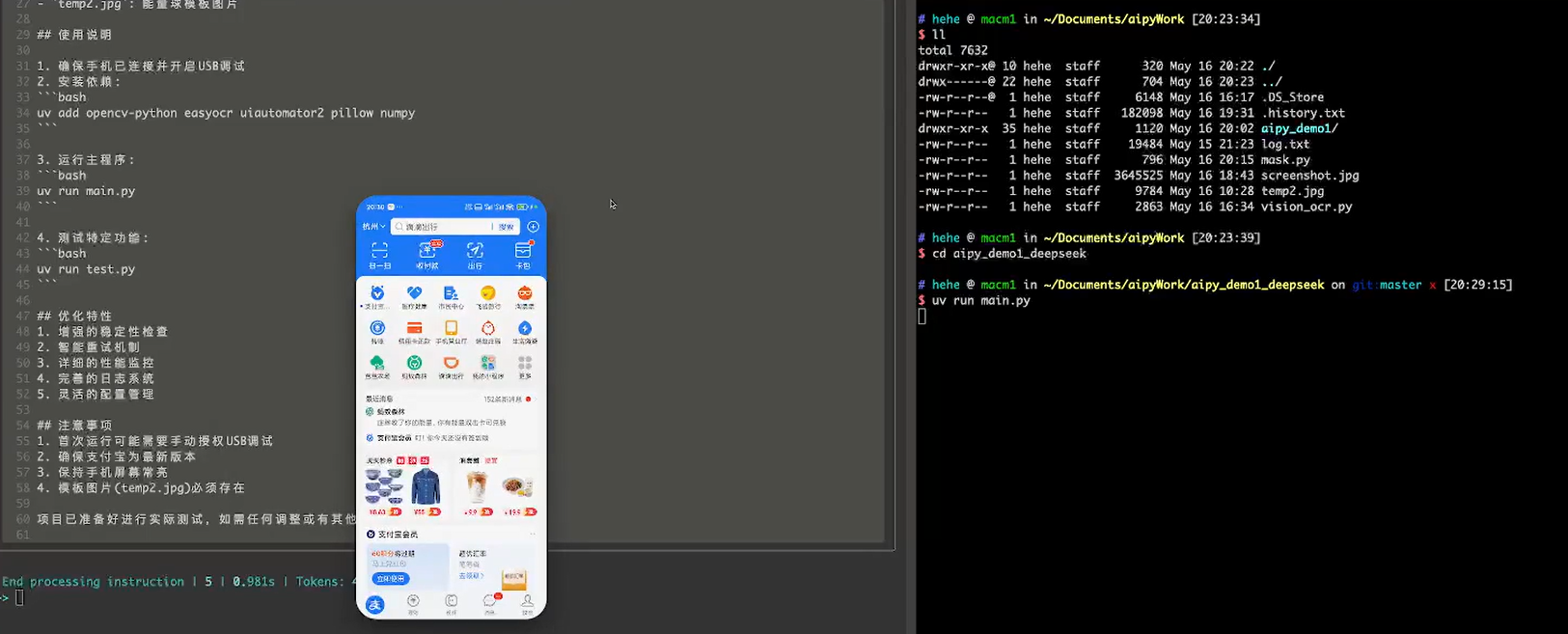The width and height of the screenshot is (1568, 634).
Task: Open the 支付宝会员 section header
Action: [x=393, y=534]
